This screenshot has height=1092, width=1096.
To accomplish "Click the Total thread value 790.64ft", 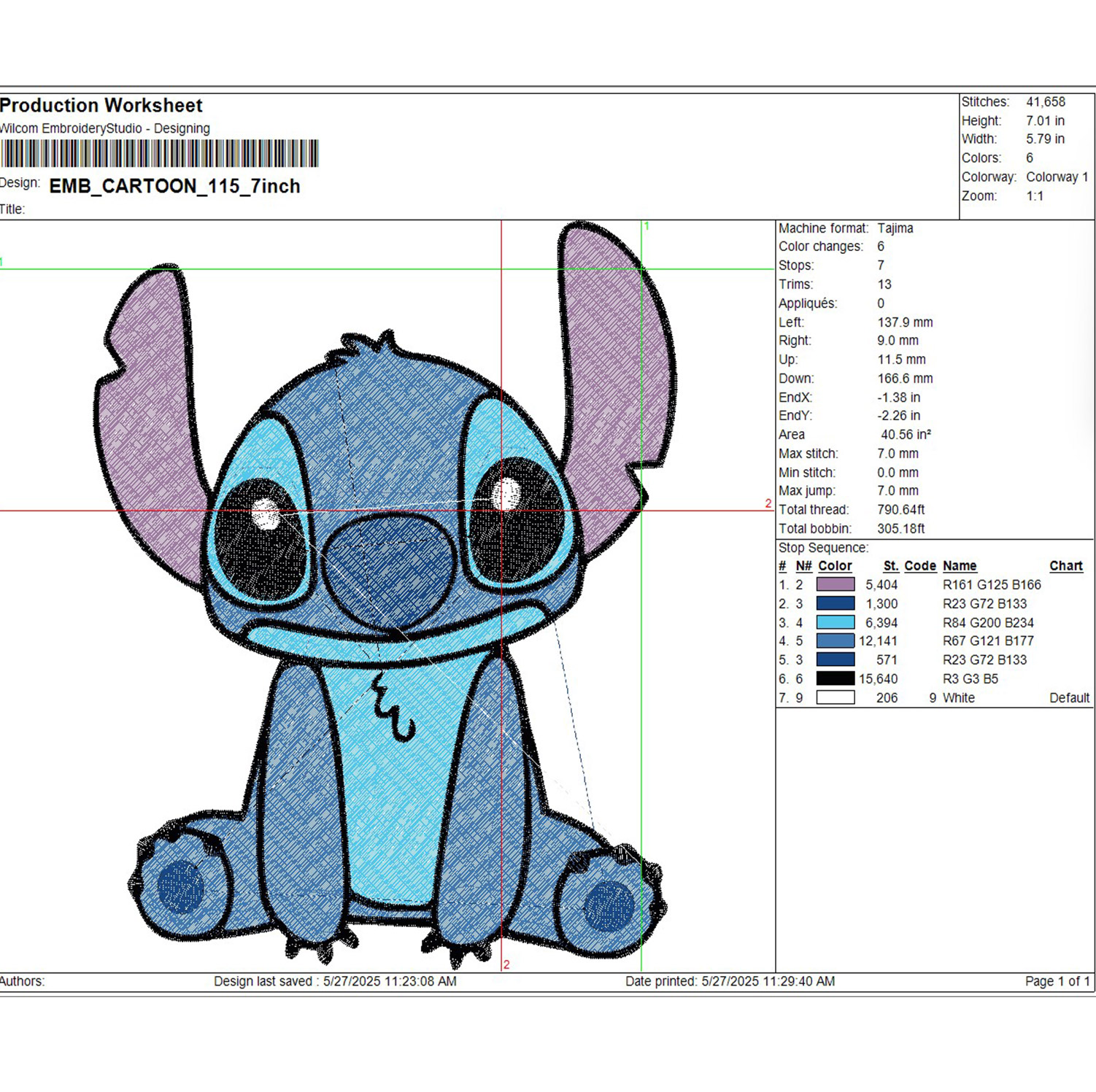I will click(900, 509).
